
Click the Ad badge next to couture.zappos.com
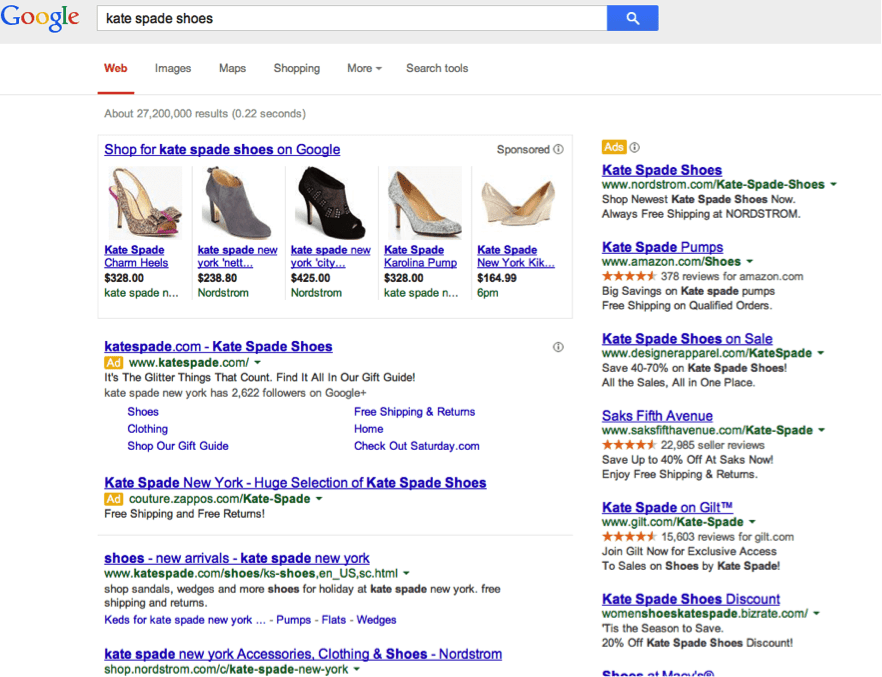click(113, 499)
